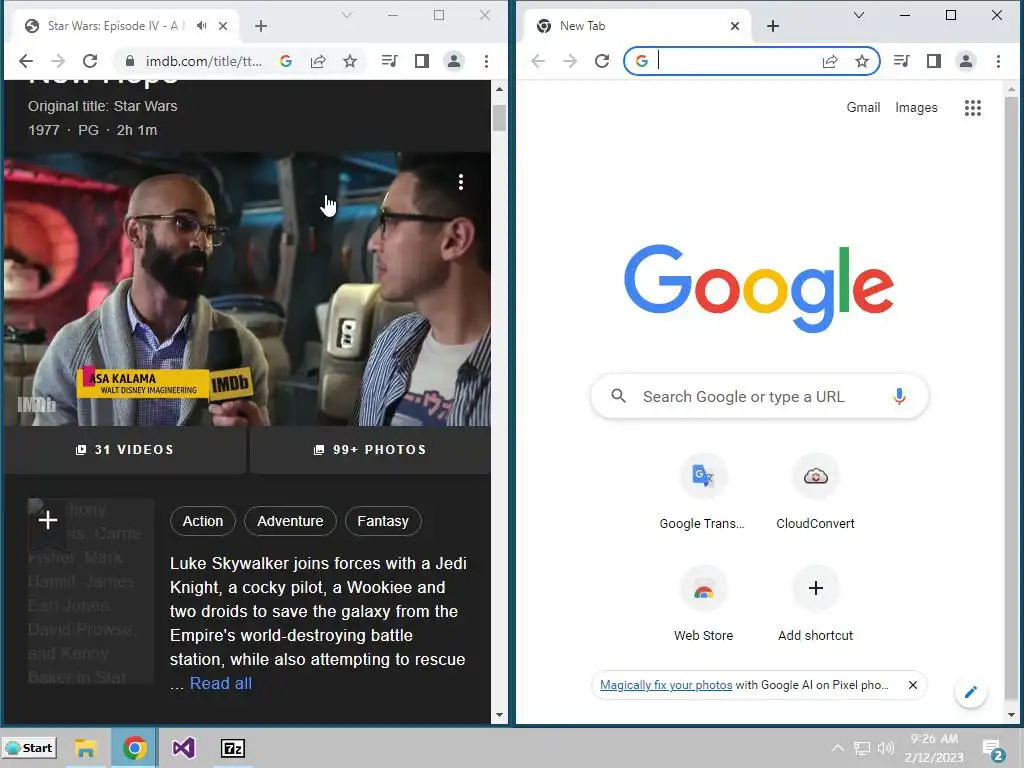Share page from Google window address bar
Screen dimensions: 1024x768
tap(830, 61)
